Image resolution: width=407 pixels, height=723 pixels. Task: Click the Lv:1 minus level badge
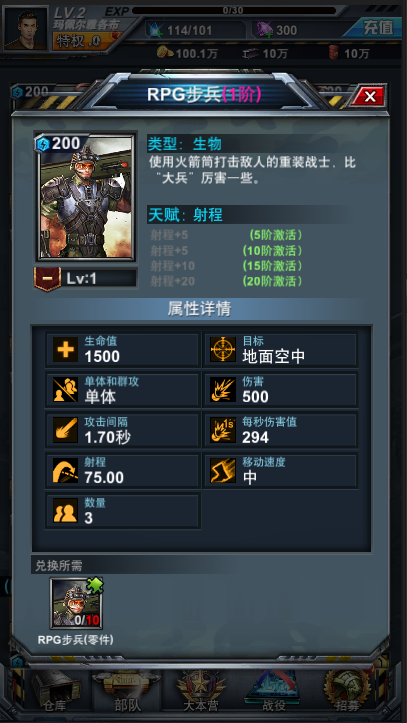coord(48,279)
